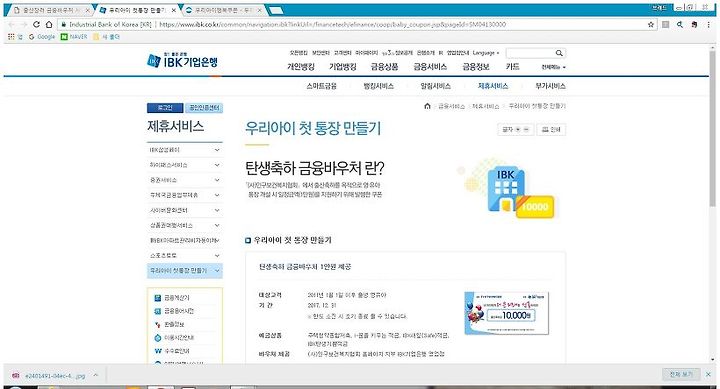Bookmark this page with the star icon
The width and height of the screenshot is (720, 389).
pos(651,24)
